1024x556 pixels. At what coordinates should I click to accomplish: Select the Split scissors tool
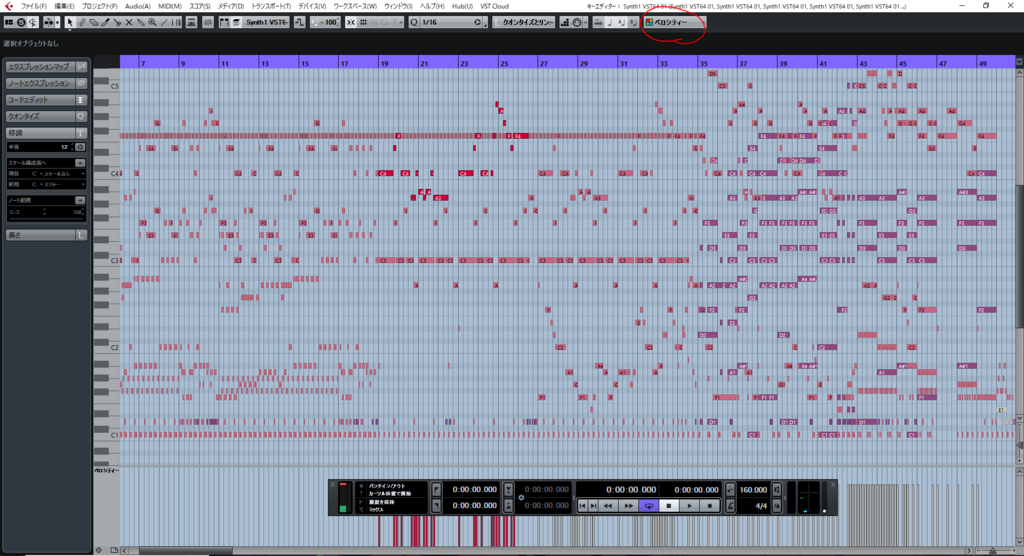pyautogui.click(x=117, y=22)
